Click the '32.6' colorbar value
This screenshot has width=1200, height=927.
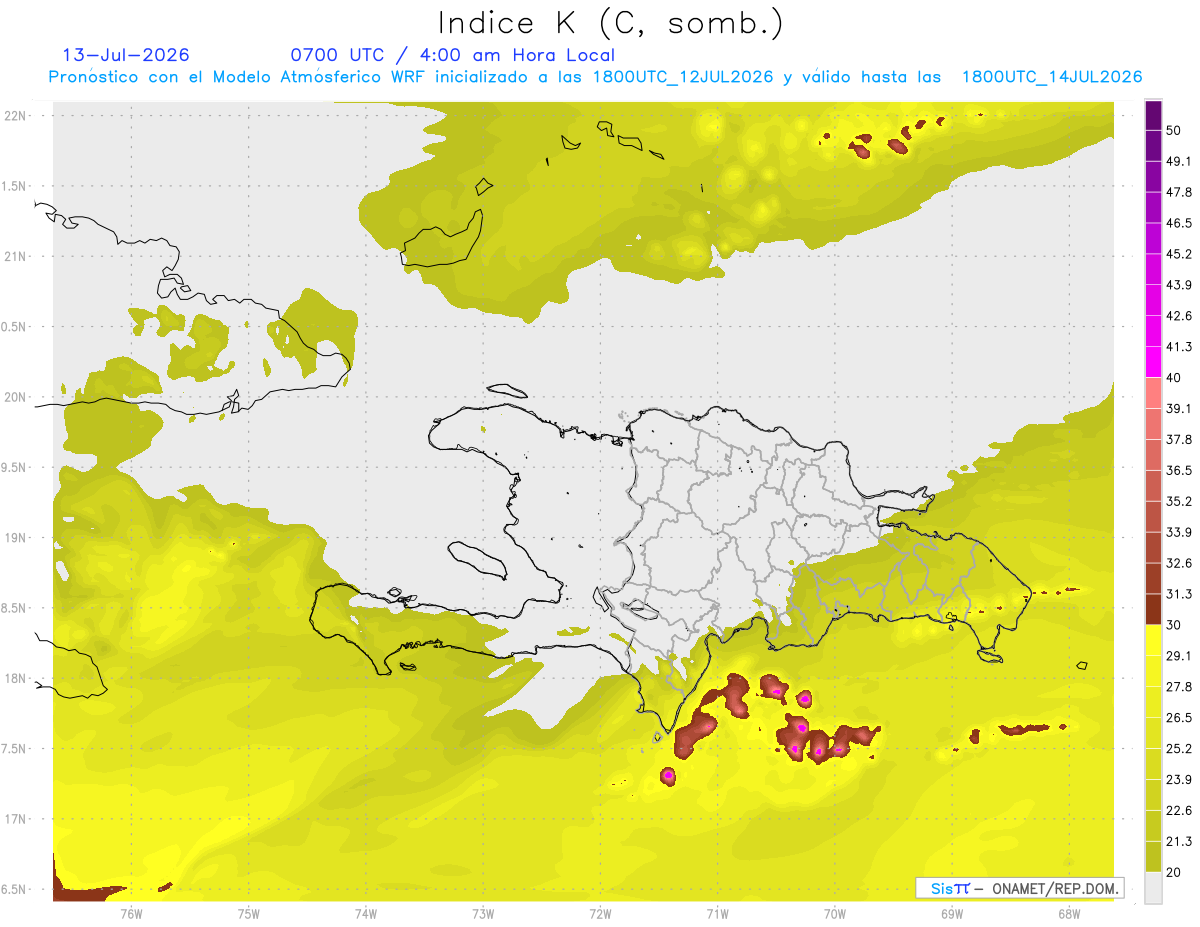click(x=1179, y=563)
